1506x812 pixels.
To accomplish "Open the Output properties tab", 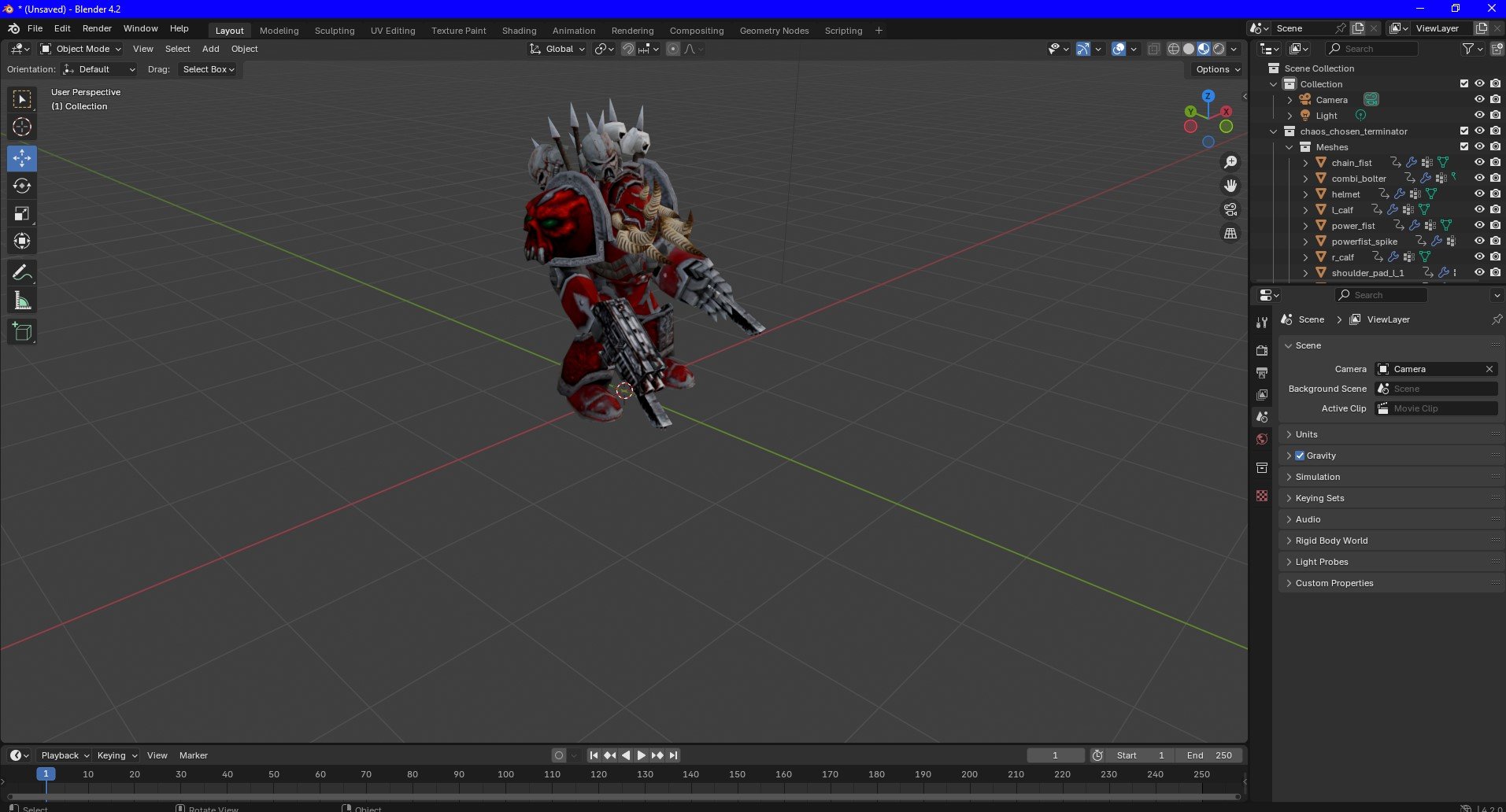I will (1262, 372).
